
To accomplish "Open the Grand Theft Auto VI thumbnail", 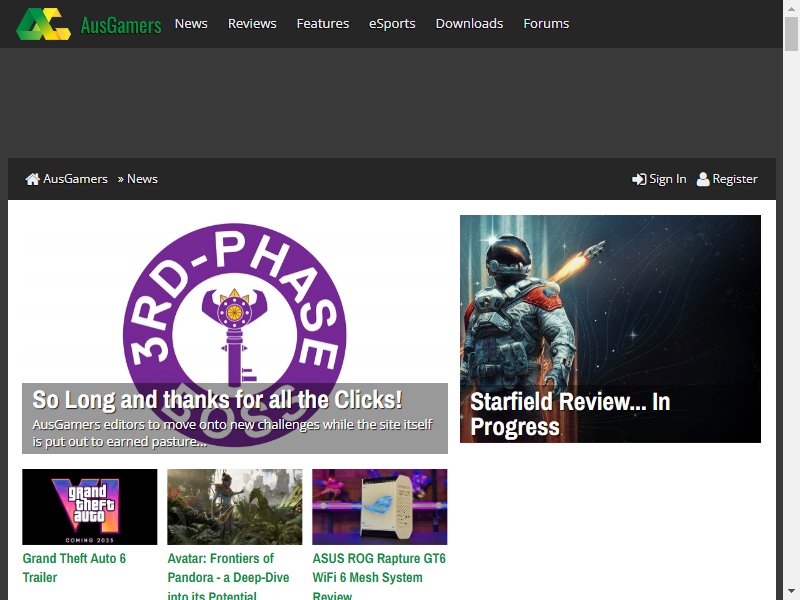I will (x=90, y=507).
